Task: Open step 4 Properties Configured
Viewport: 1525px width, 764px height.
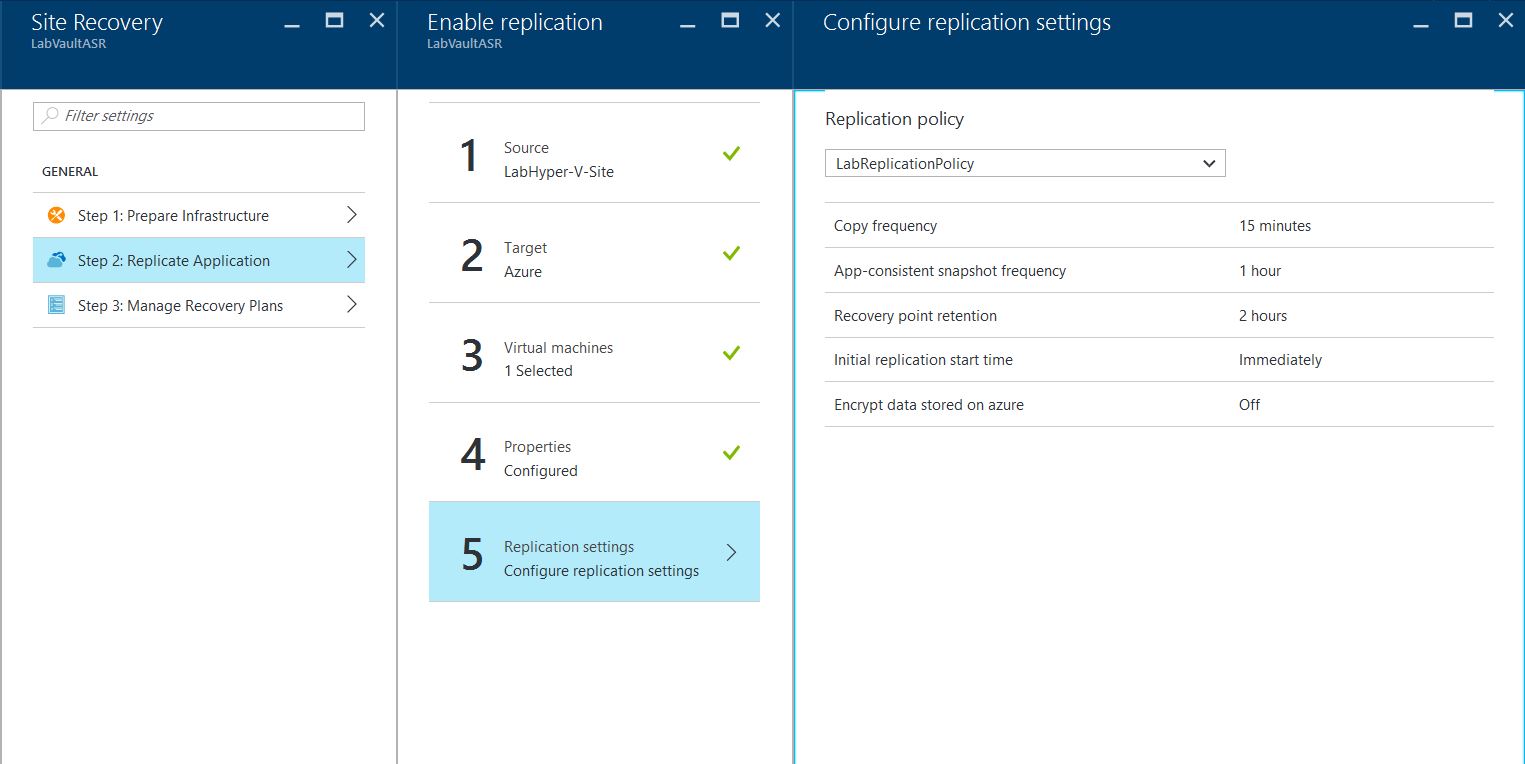Action: click(x=593, y=458)
